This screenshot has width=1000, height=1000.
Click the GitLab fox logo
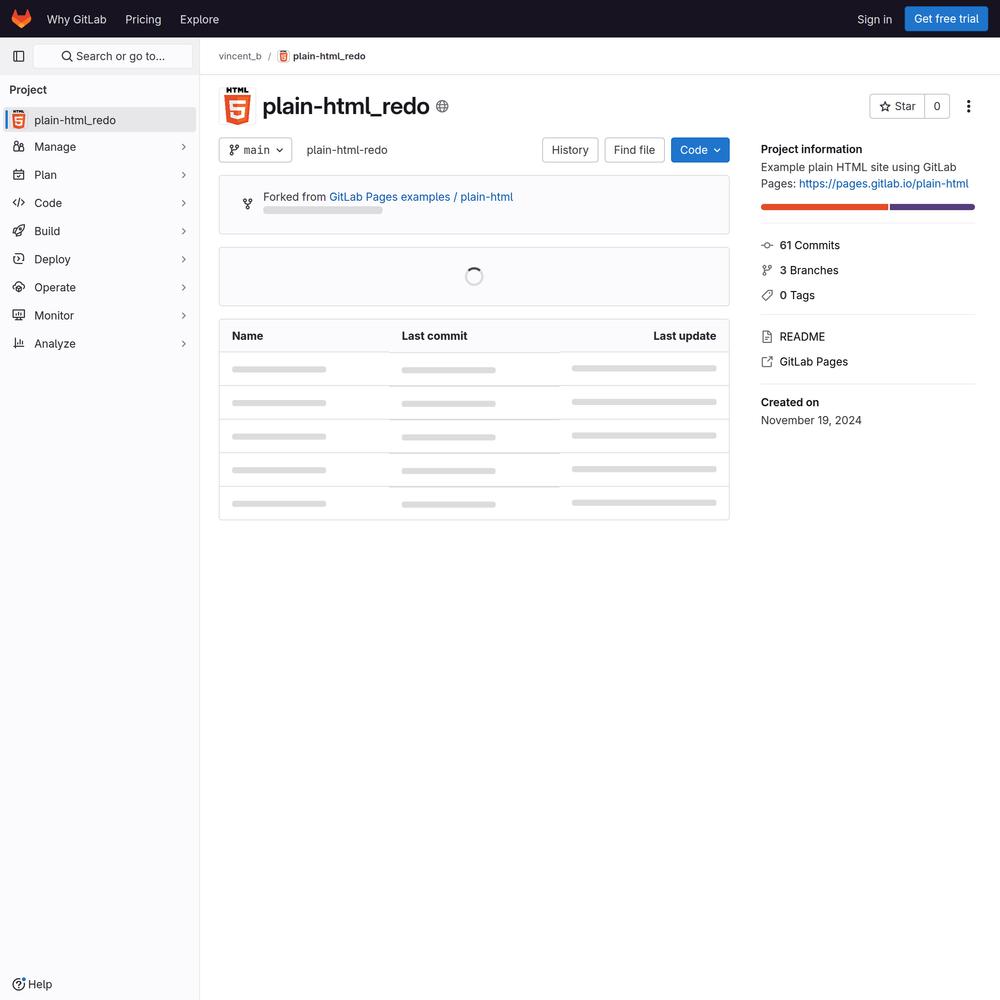click(x=21, y=18)
